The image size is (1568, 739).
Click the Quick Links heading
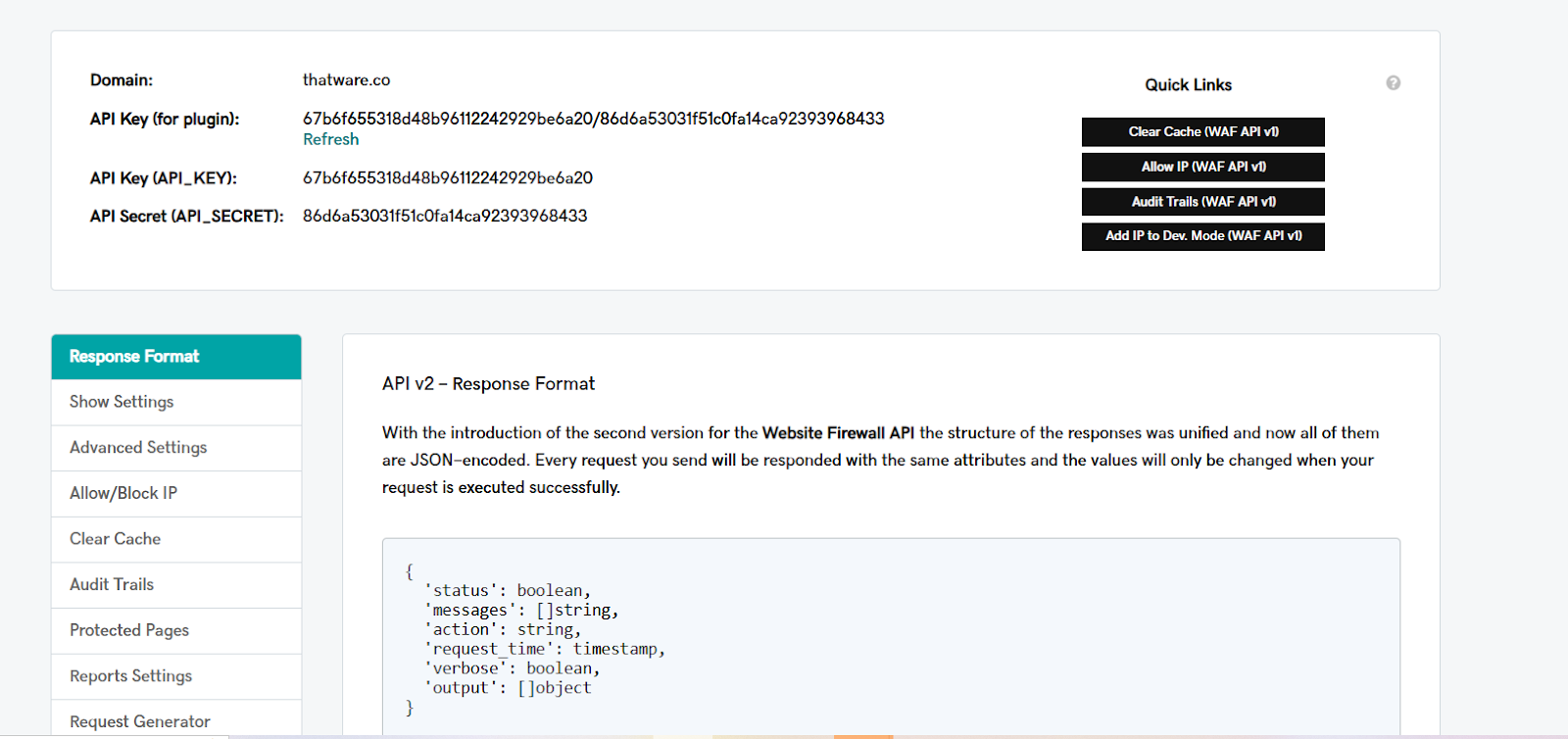[1188, 85]
